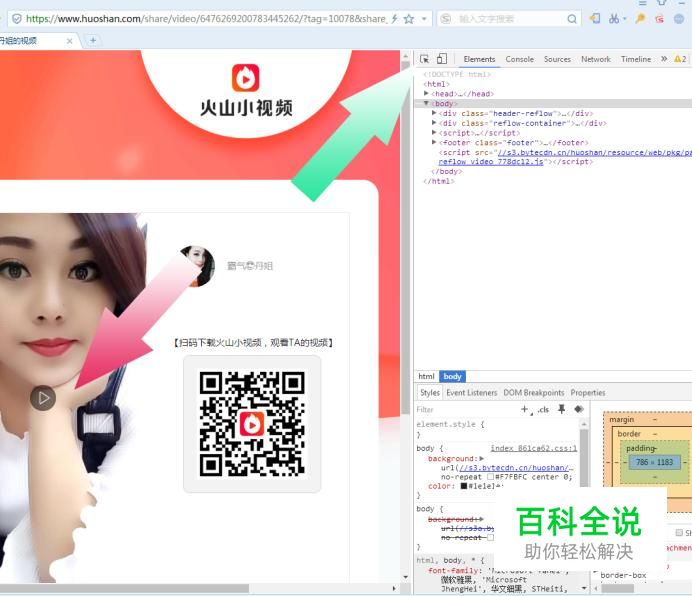Click the #F7FBFC background color swatch
Viewport: 692px width, 596px height.
pyautogui.click(x=490, y=477)
